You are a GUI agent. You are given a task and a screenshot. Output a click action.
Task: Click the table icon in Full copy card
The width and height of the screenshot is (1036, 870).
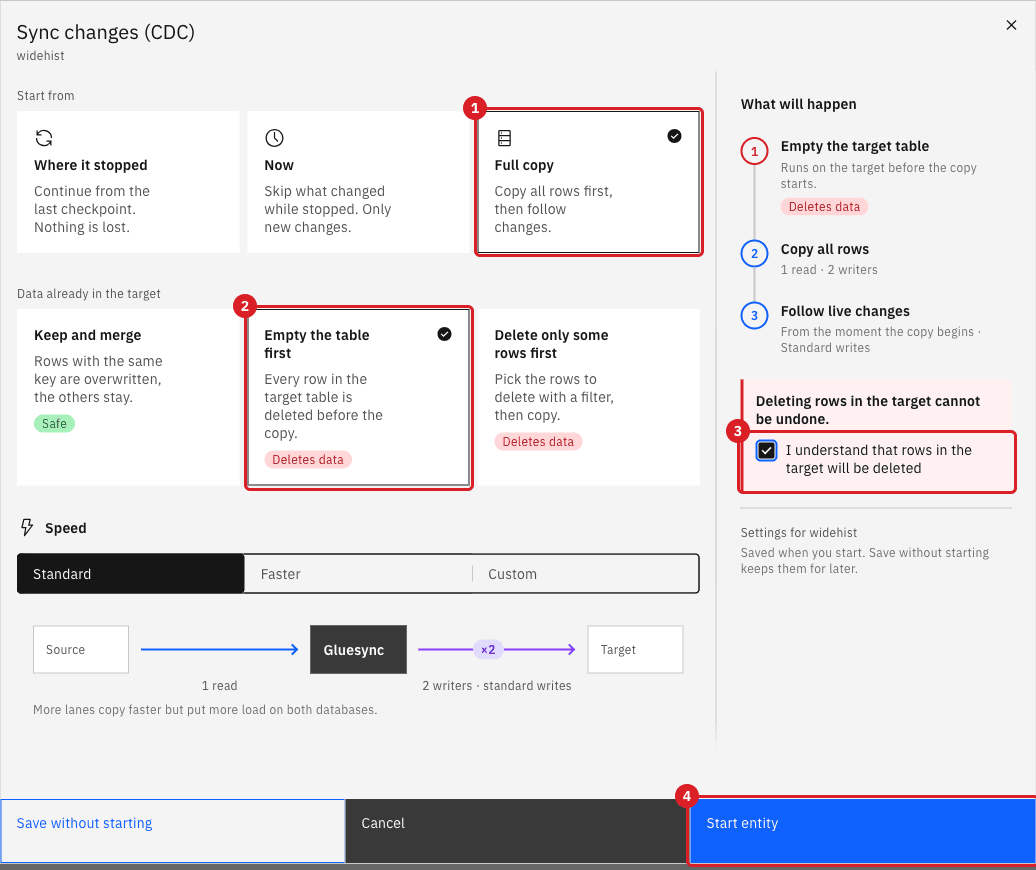(504, 138)
